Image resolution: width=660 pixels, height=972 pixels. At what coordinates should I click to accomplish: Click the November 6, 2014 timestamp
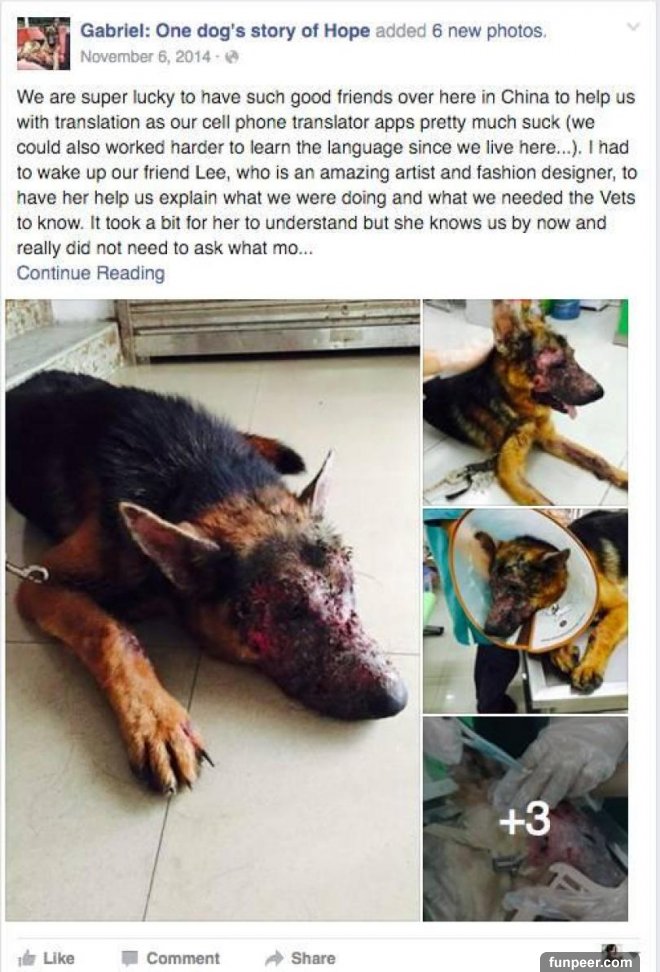(x=146, y=57)
